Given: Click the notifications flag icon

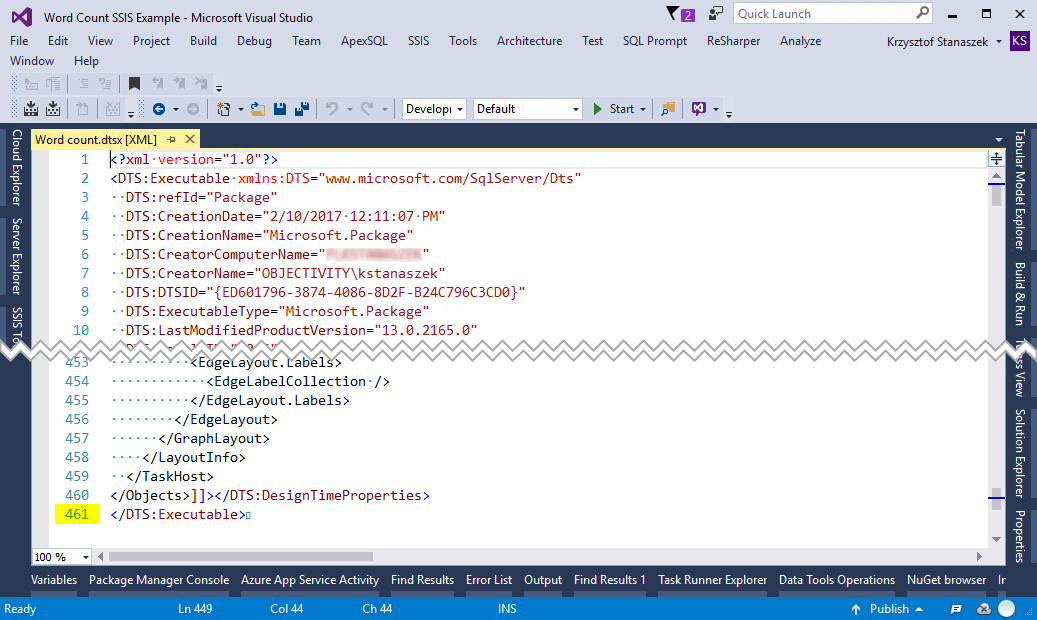Looking at the screenshot, I should click(673, 13).
